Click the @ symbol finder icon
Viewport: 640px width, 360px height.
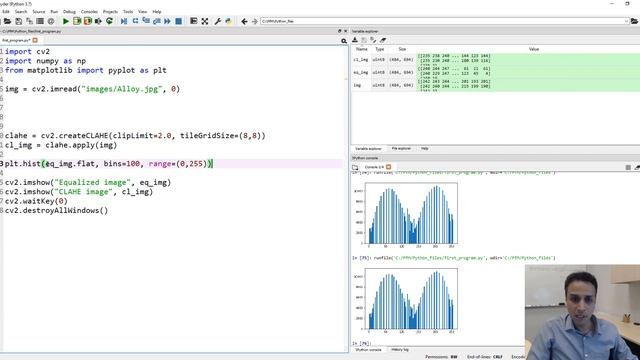pos(51,21)
